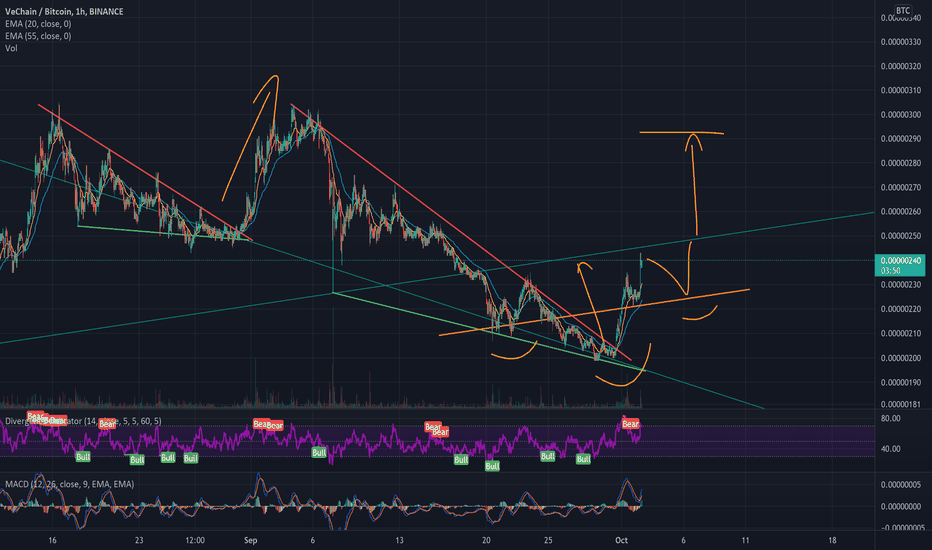
Task: Select the EMA (55, close, 0) legend
Action: coord(38,36)
